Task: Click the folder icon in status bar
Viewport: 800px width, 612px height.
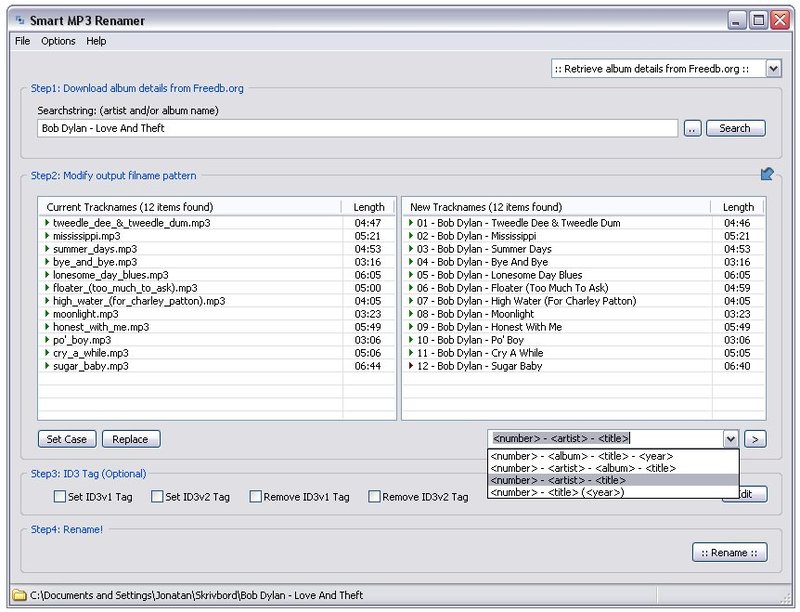Action: 19,595
